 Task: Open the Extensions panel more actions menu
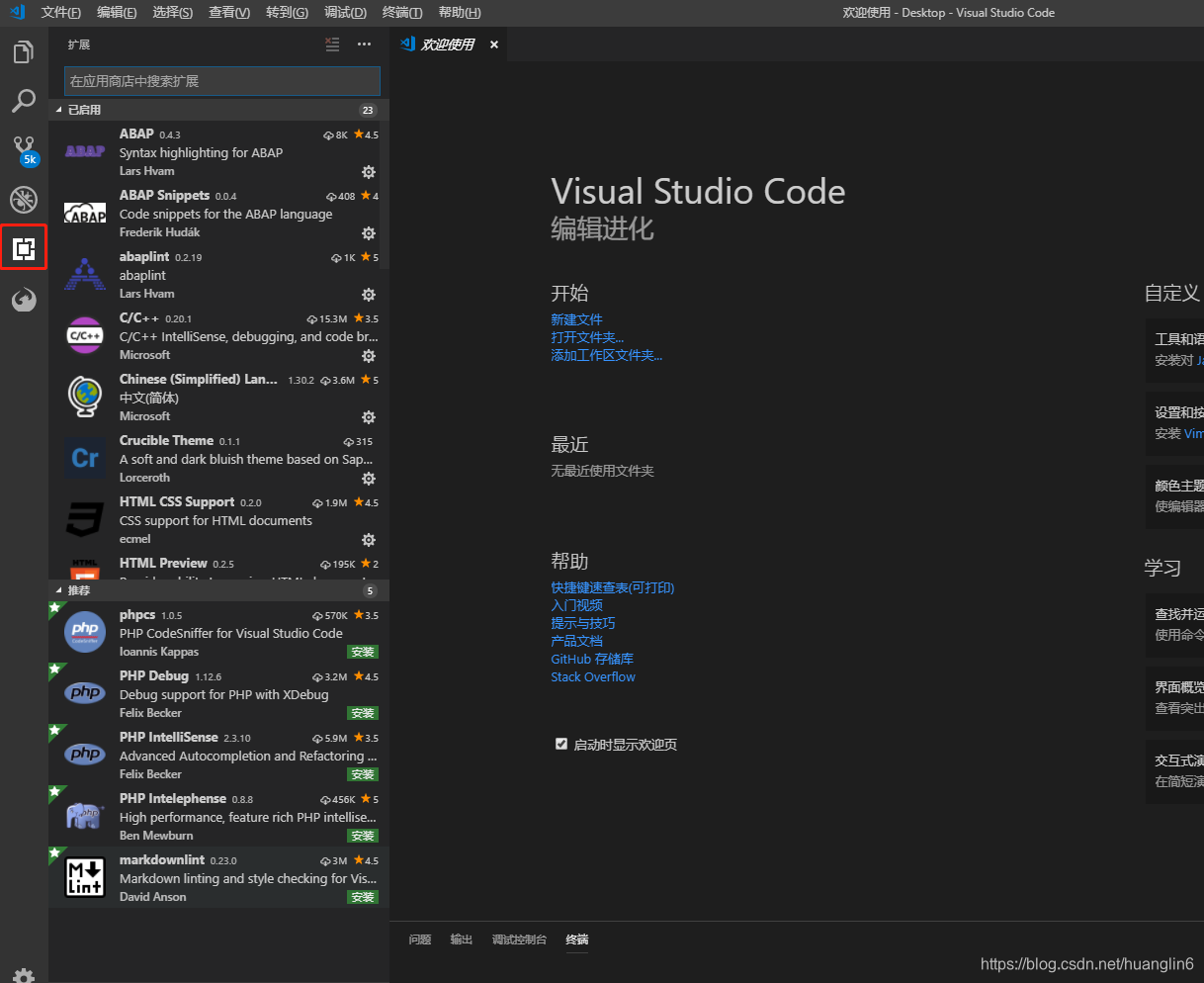coord(363,44)
